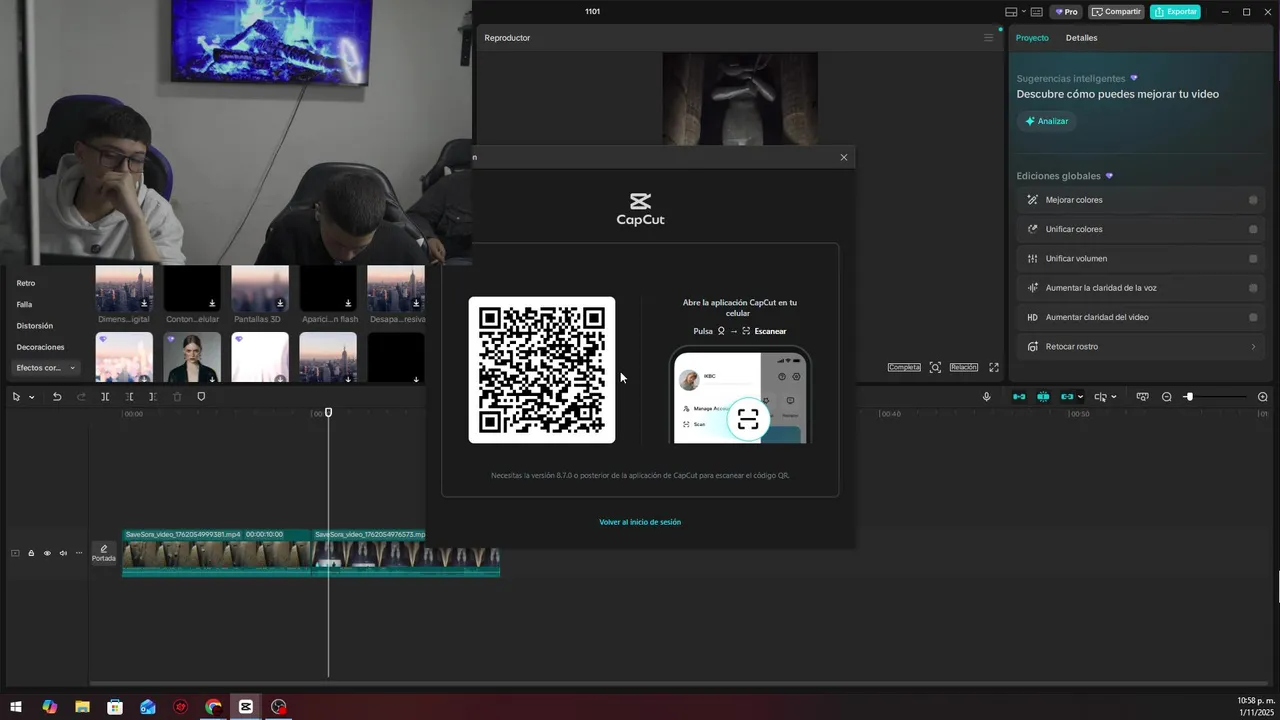Click the keyboard shortcuts icon in title bar
The image size is (1280, 720).
pos(1036,12)
